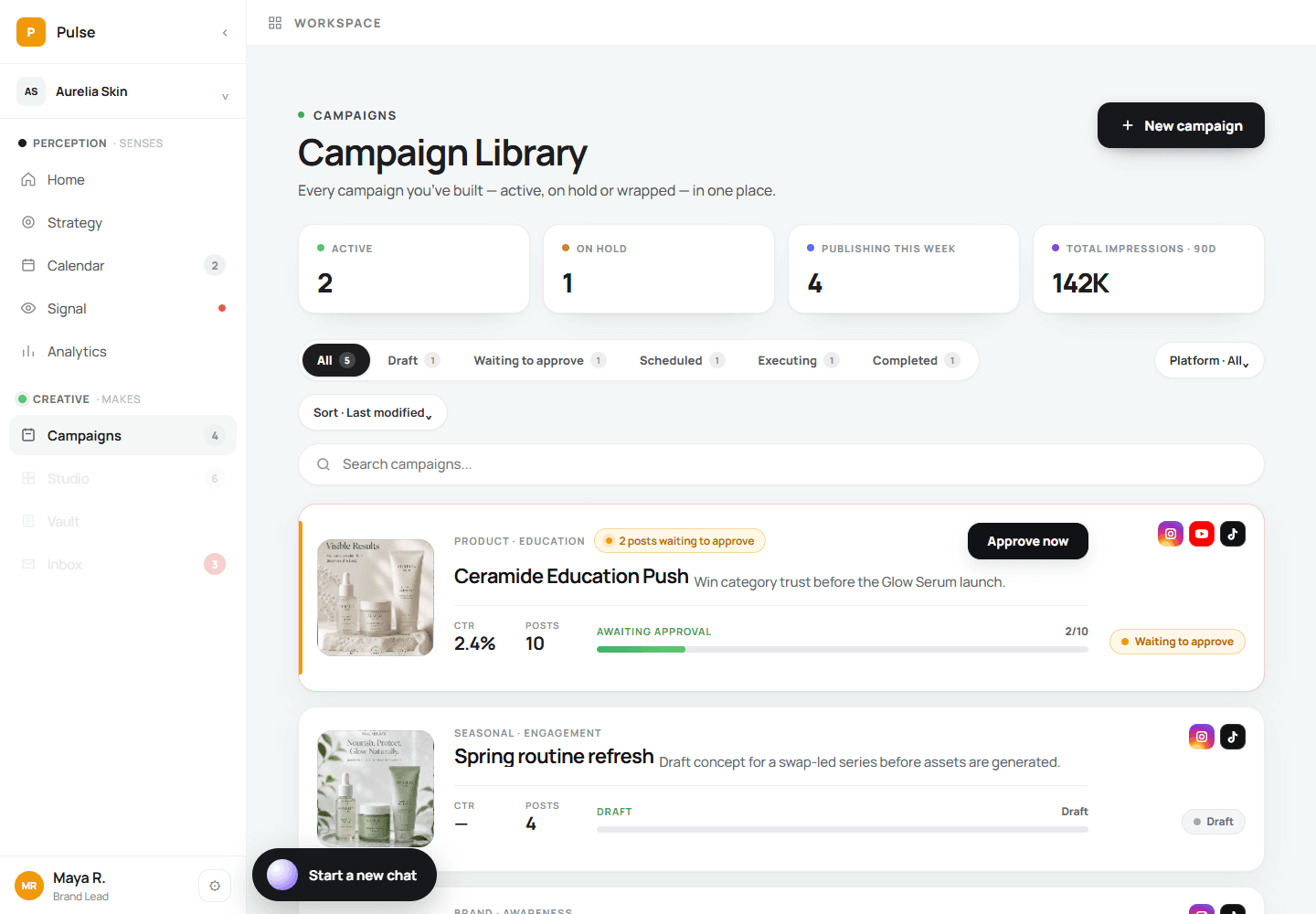Click the 2/10 progress count
Screen dimensions: 1316x914
[x=1077, y=632]
